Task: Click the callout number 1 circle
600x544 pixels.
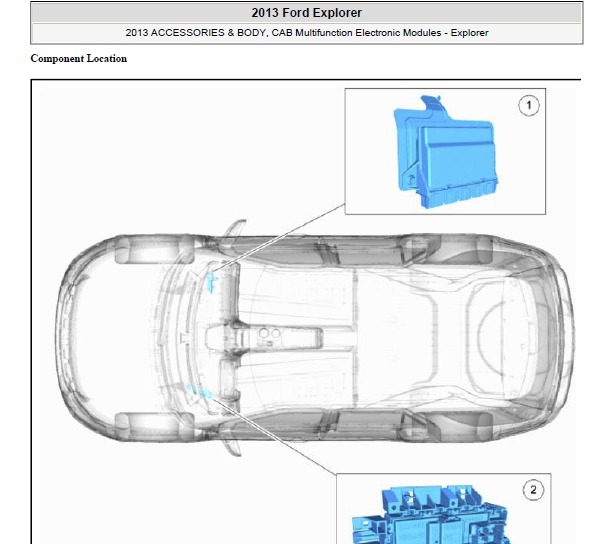Action: (529, 105)
